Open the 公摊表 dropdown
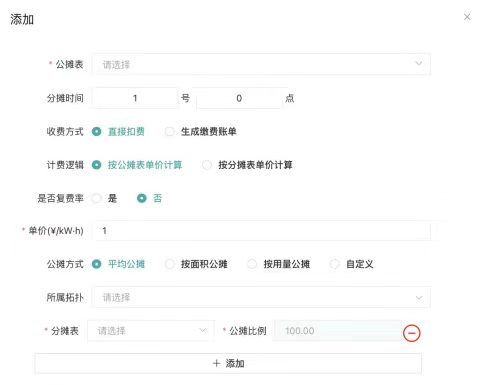This screenshot has height=385, width=480. click(262, 64)
